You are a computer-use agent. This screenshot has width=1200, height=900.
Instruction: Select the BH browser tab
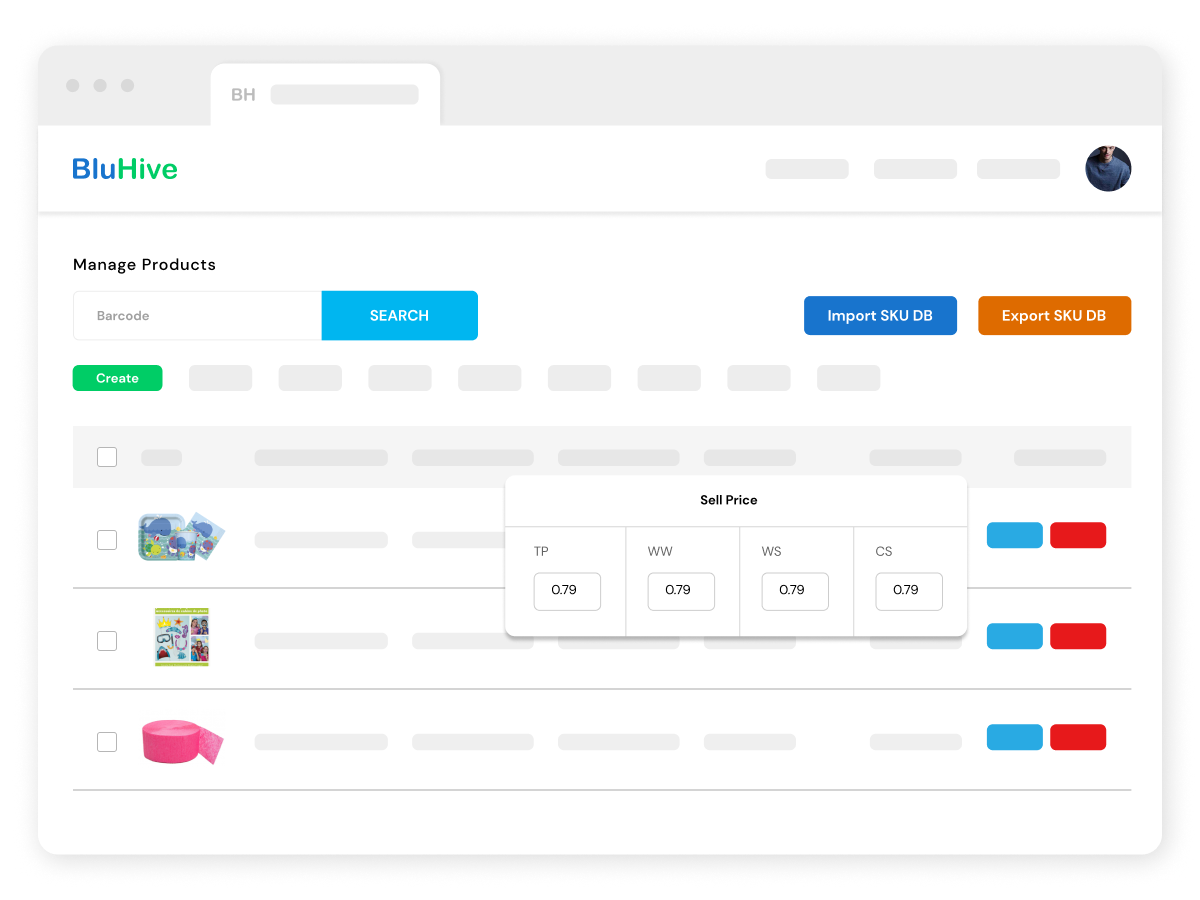pos(325,95)
